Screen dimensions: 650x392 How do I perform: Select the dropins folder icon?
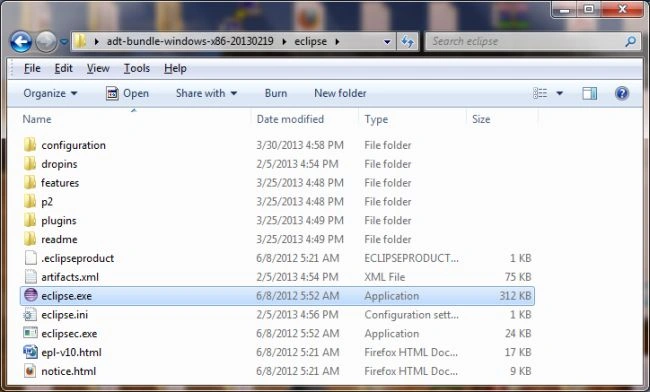[x=30, y=164]
